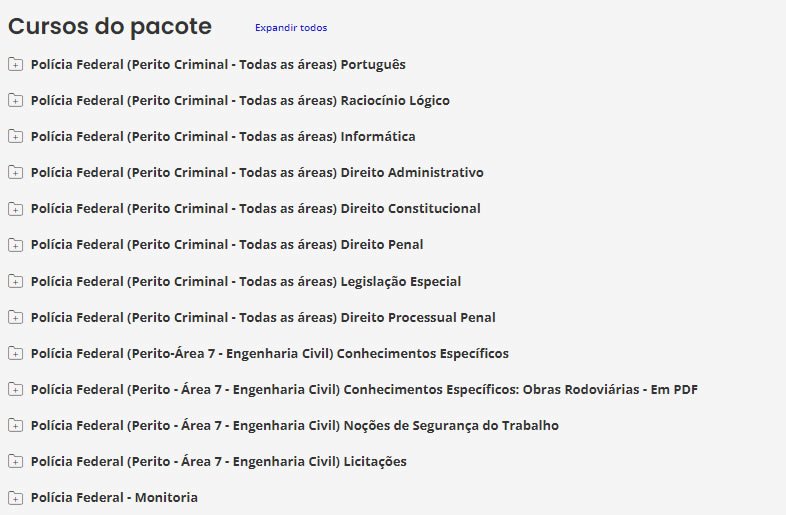The width and height of the screenshot is (786, 515).
Task: Select the Raciocínio Lógico course title
Action: pos(240,101)
